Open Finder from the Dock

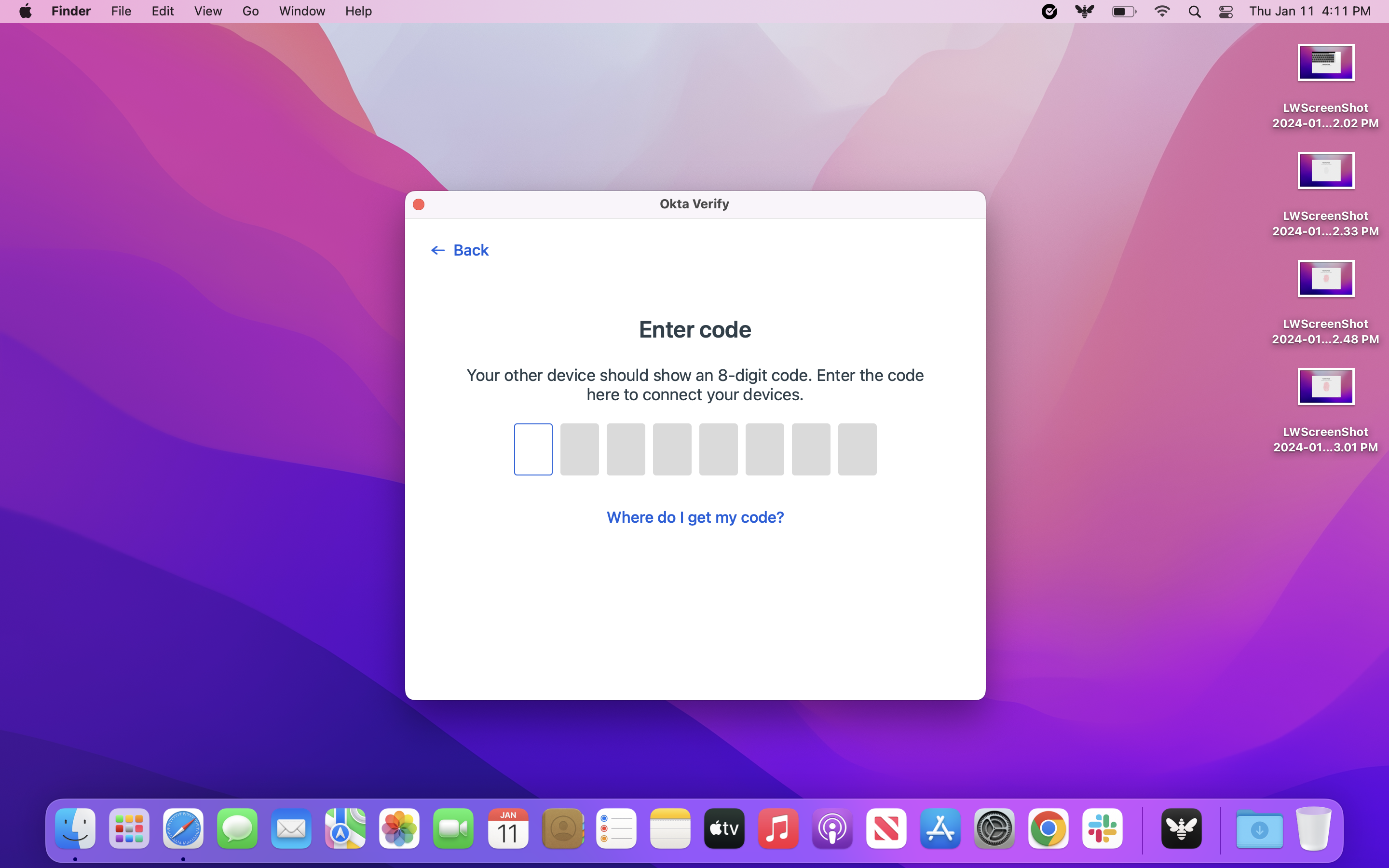coord(75,828)
